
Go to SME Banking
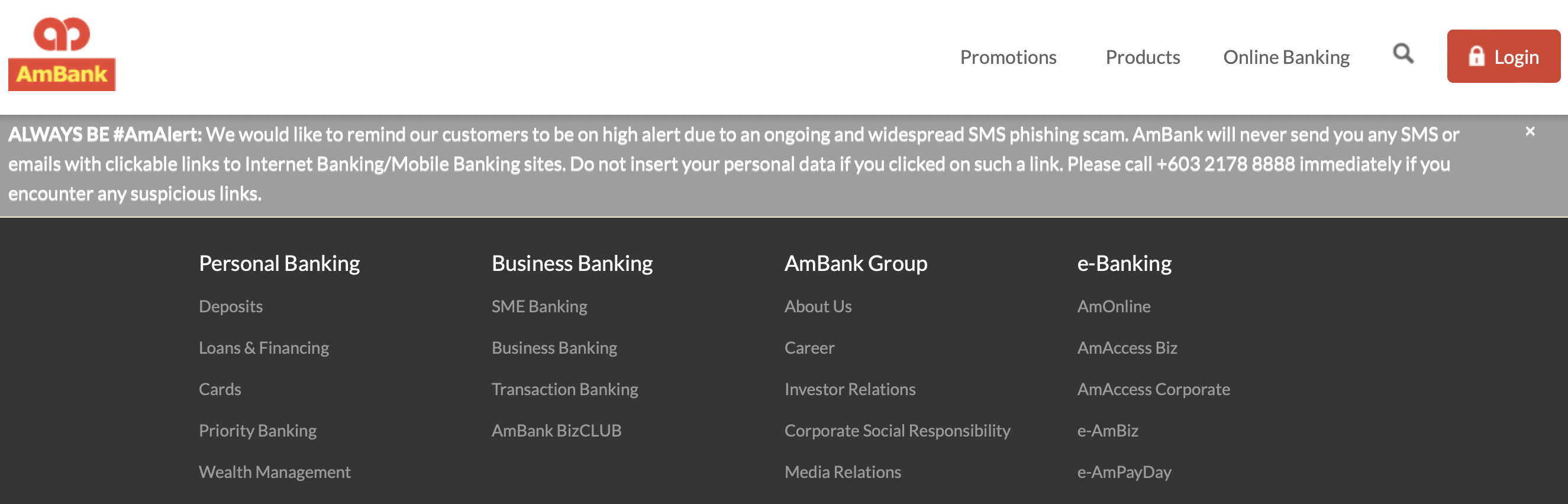pyautogui.click(x=539, y=306)
